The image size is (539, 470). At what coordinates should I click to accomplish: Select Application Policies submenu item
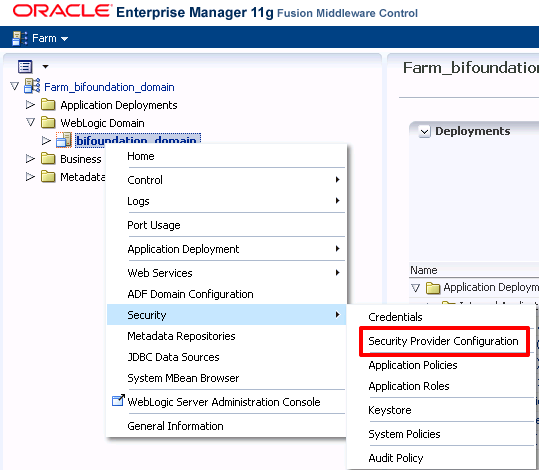pyautogui.click(x=441, y=365)
